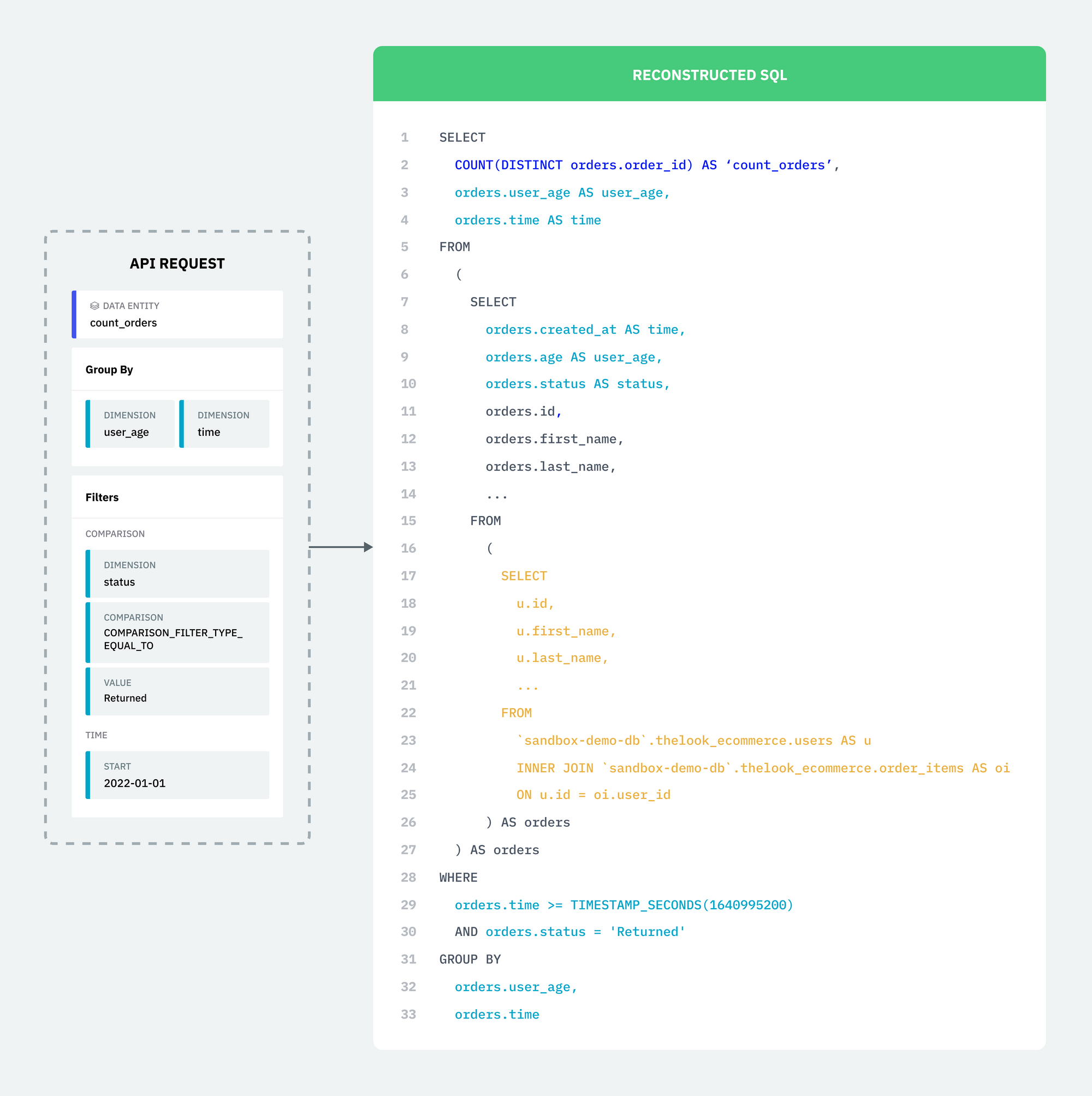This screenshot has width=1092, height=1096.
Task: Click the Group By section header
Action: tap(110, 370)
